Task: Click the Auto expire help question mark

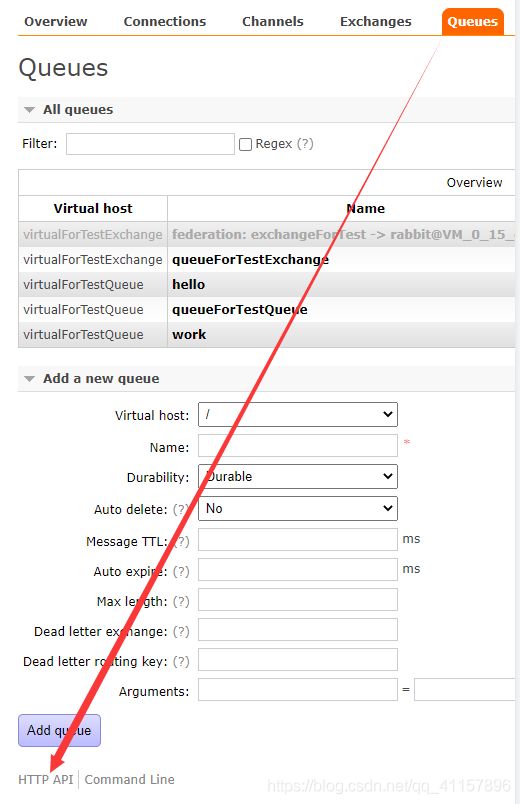Action: click(x=181, y=571)
